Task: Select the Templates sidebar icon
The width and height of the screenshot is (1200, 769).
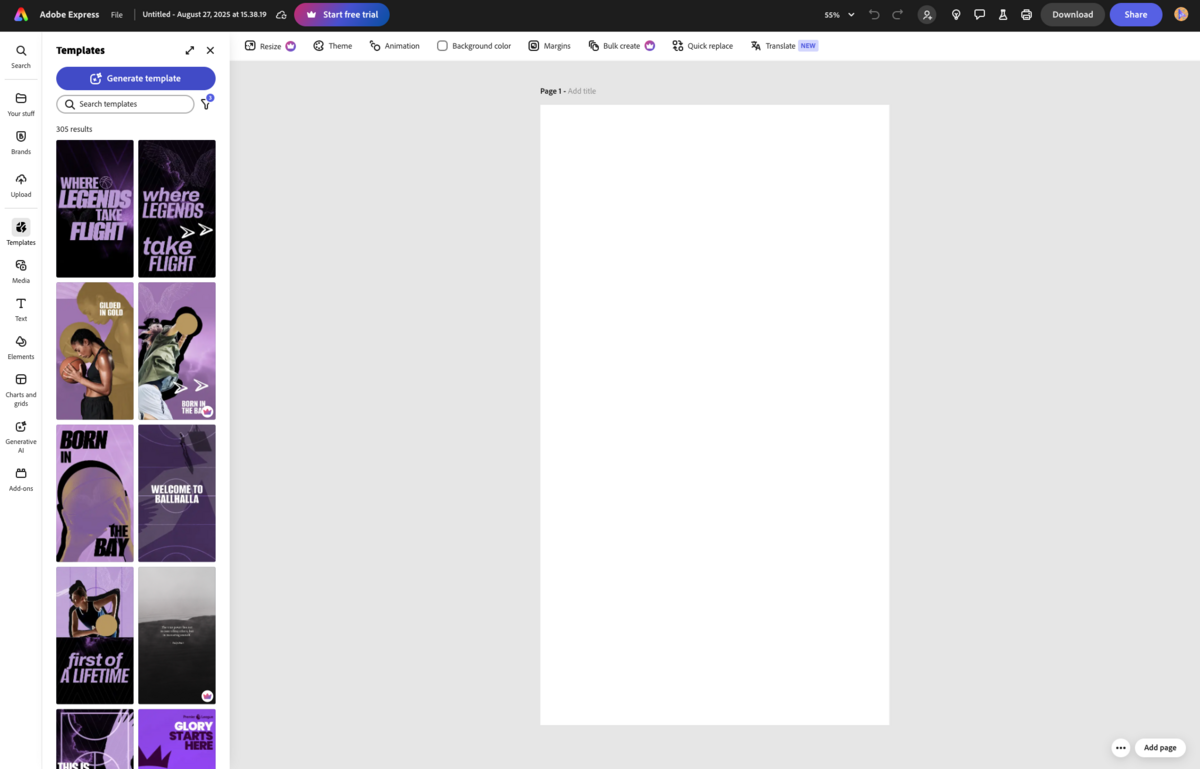Action: click(20, 233)
